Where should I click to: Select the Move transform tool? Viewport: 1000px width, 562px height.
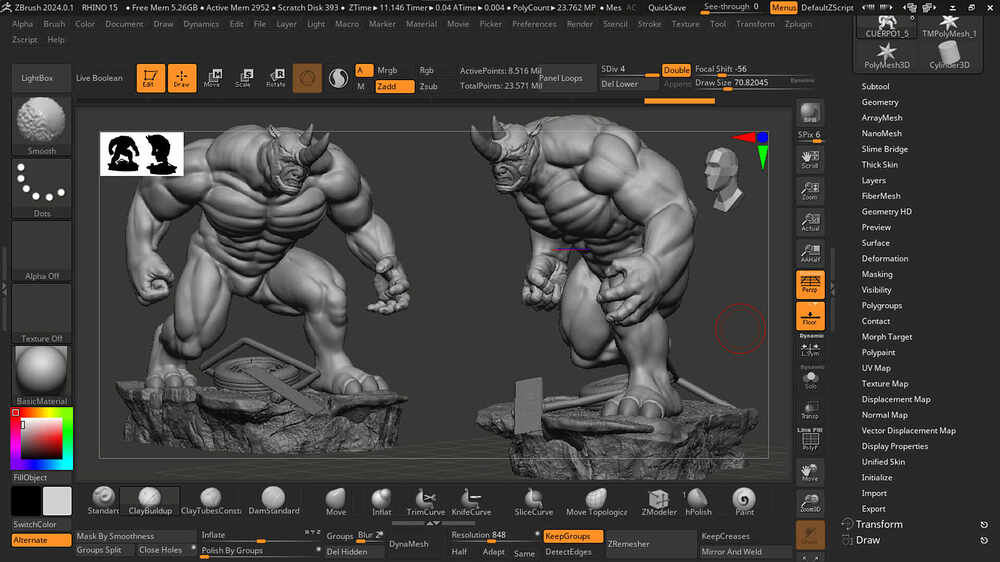coord(212,78)
